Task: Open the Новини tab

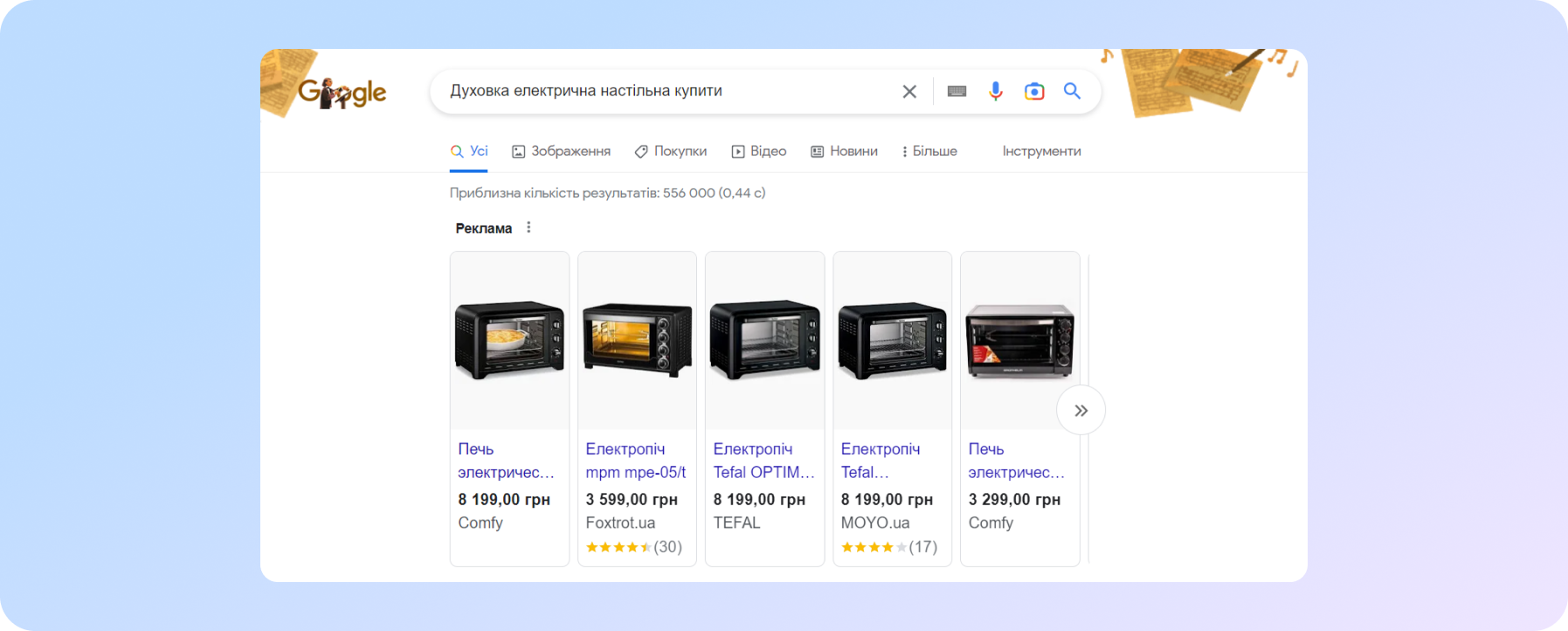Action: (x=844, y=151)
